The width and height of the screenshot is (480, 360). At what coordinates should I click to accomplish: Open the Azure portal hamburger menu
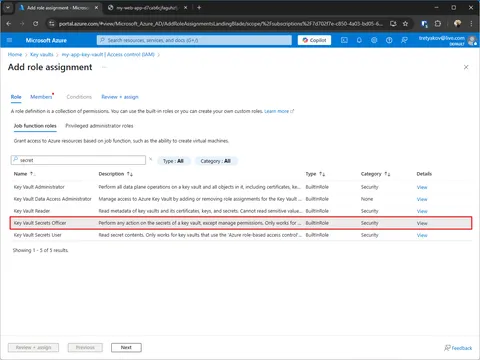9,40
